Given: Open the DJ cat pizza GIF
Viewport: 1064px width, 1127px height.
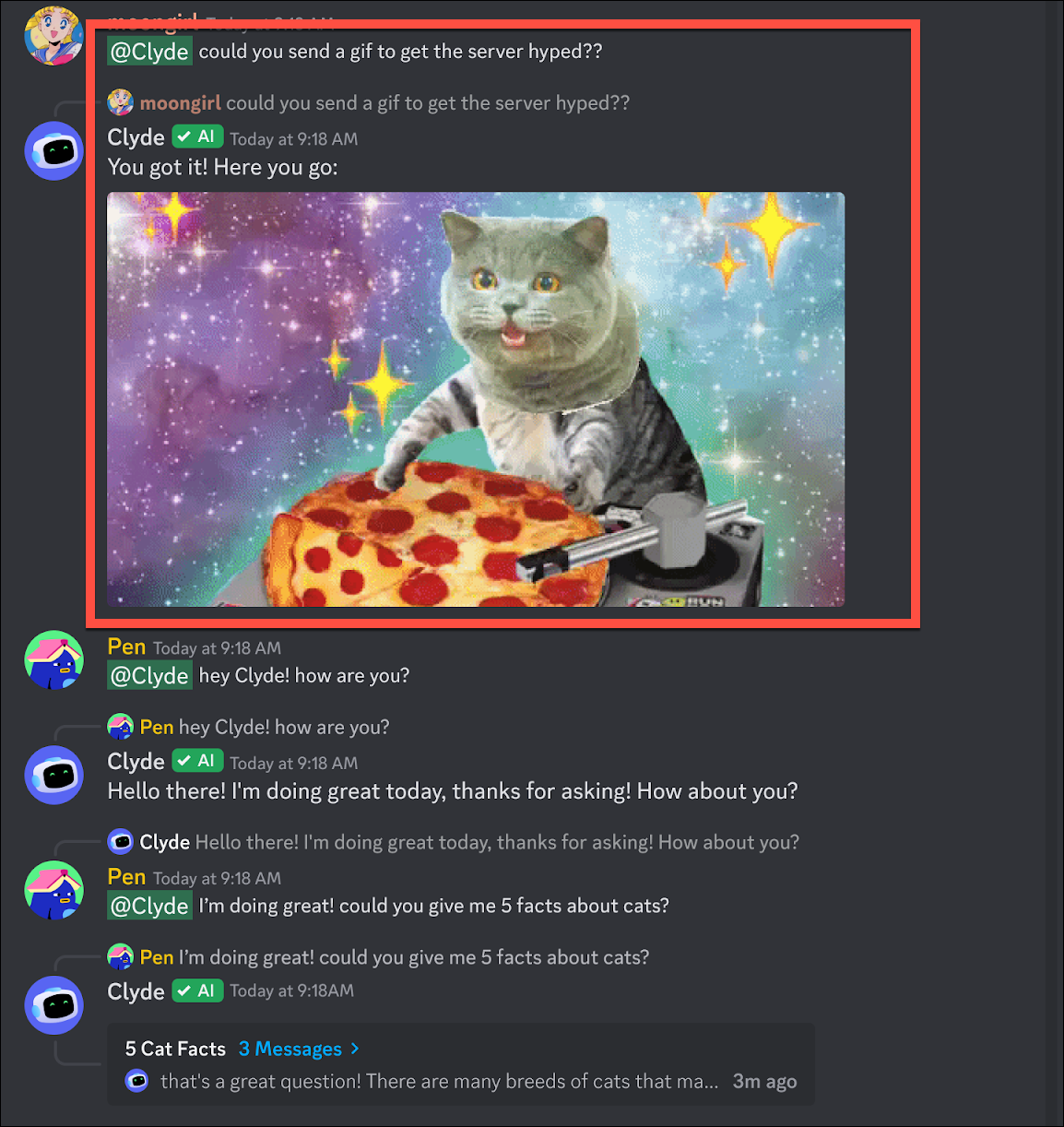Looking at the screenshot, I should point(476,399).
